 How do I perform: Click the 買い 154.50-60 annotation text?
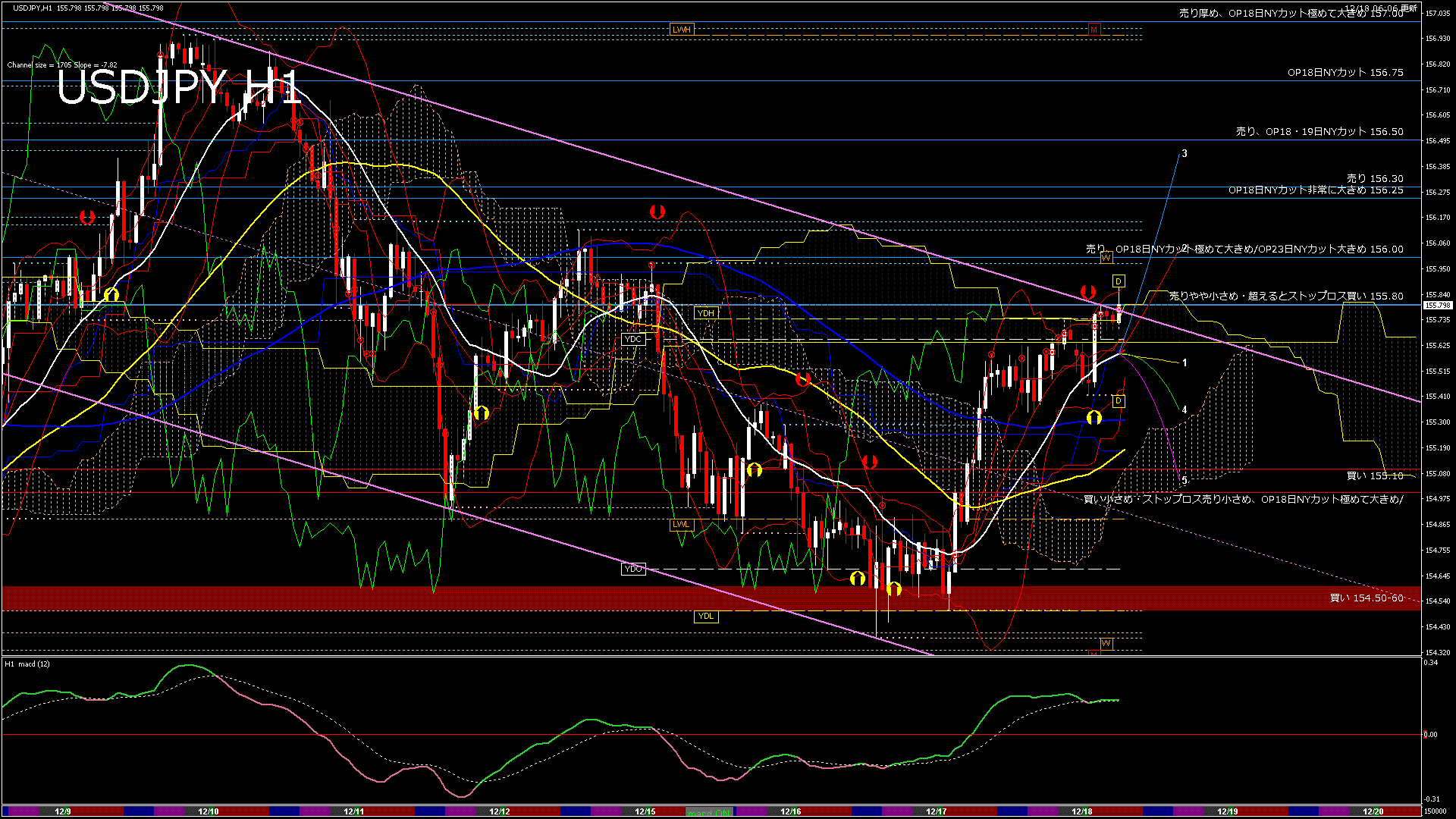tap(1367, 598)
